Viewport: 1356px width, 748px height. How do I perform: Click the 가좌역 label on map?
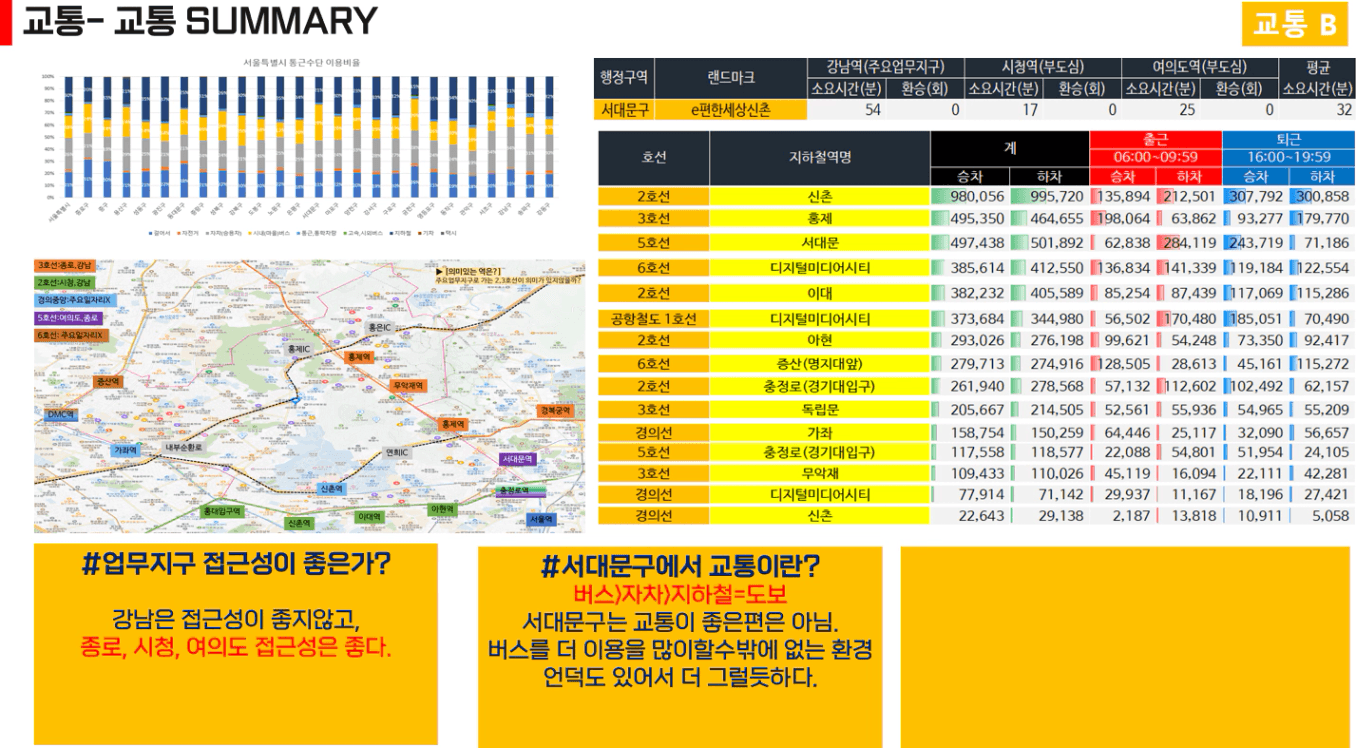tap(125, 450)
